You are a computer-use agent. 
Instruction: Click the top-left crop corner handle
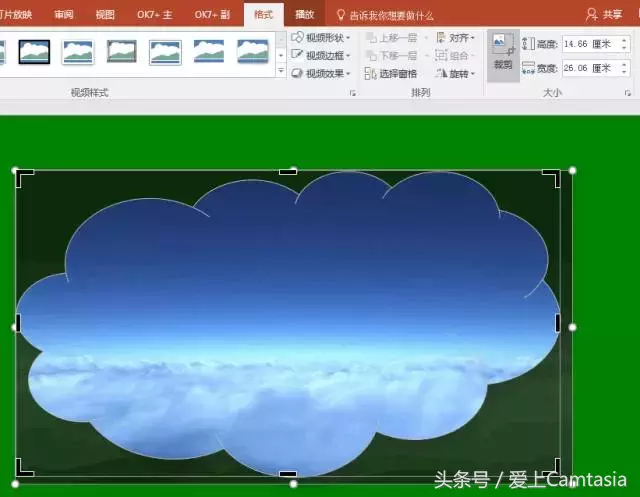24,178
